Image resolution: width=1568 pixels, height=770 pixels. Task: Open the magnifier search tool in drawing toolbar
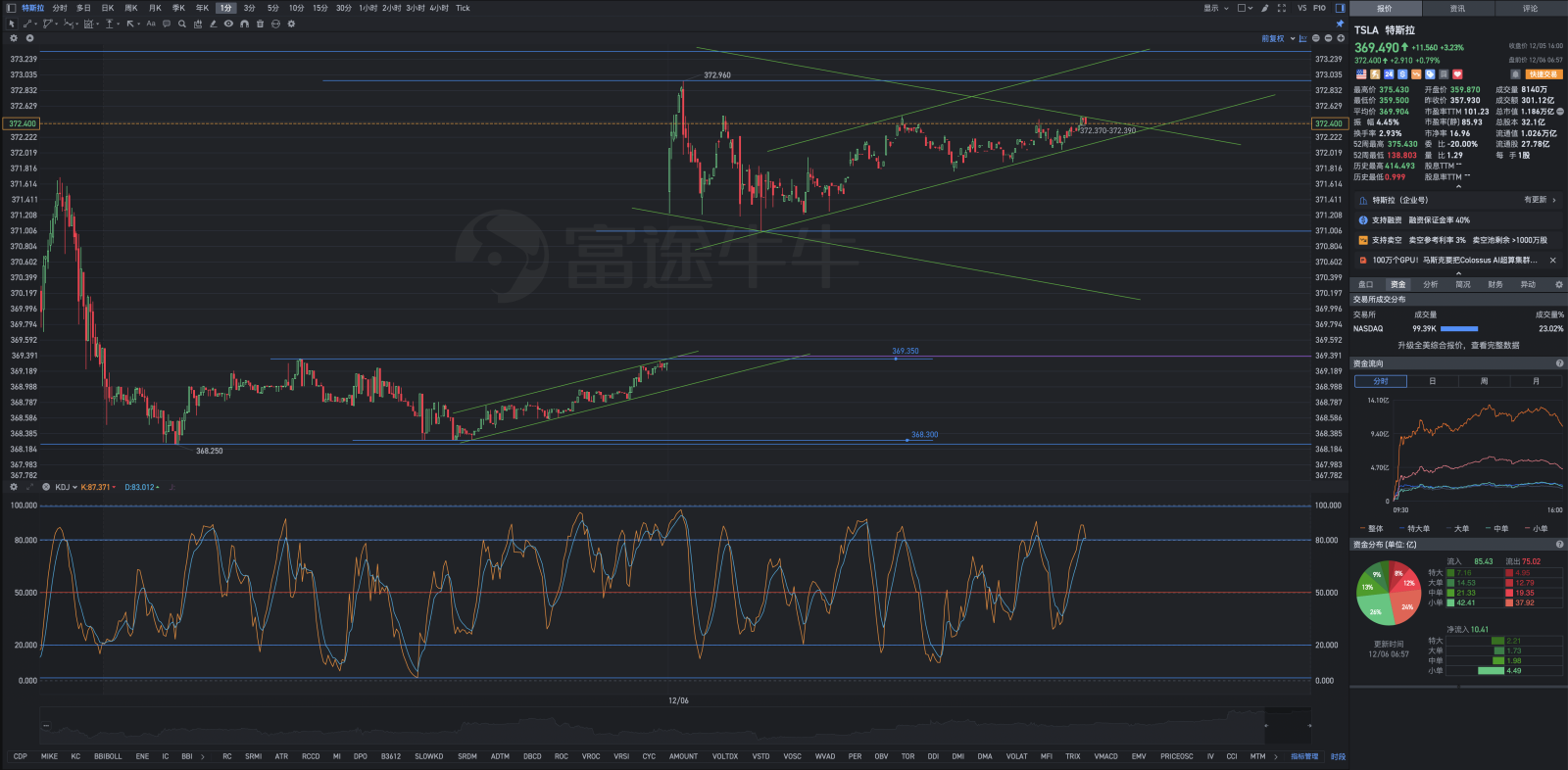[x=182, y=24]
